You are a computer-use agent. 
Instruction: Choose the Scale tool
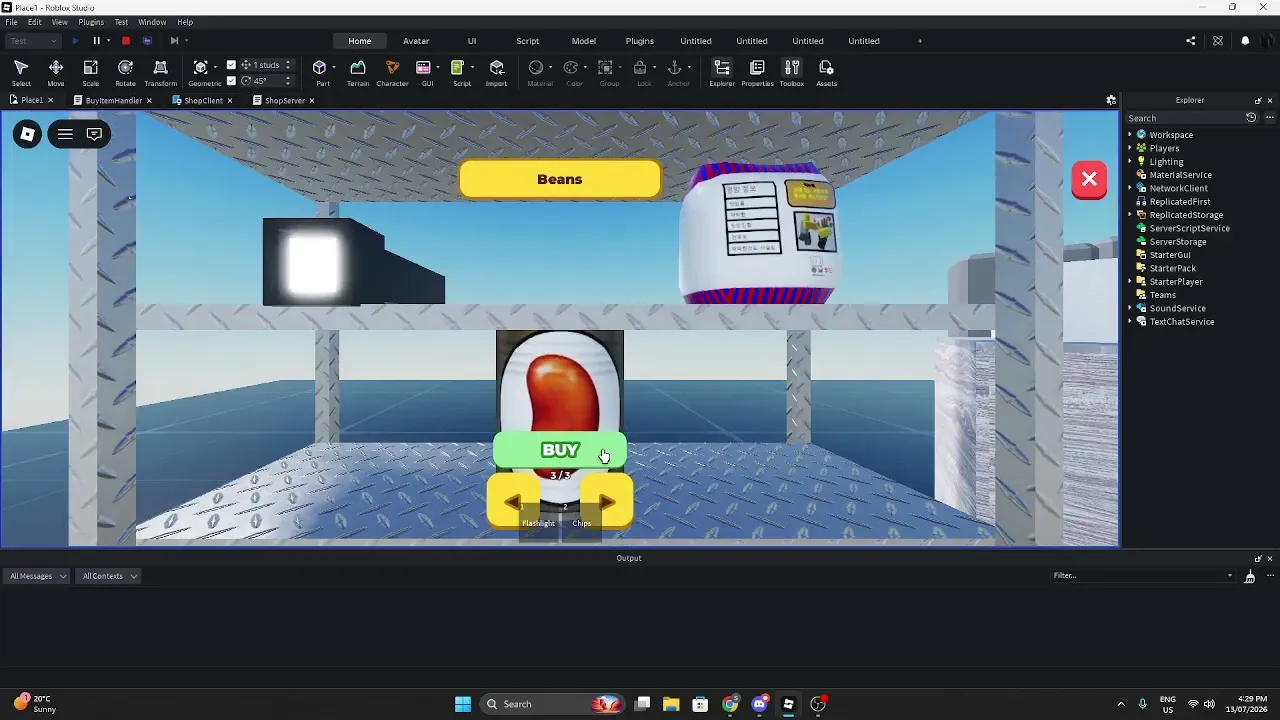(90, 72)
